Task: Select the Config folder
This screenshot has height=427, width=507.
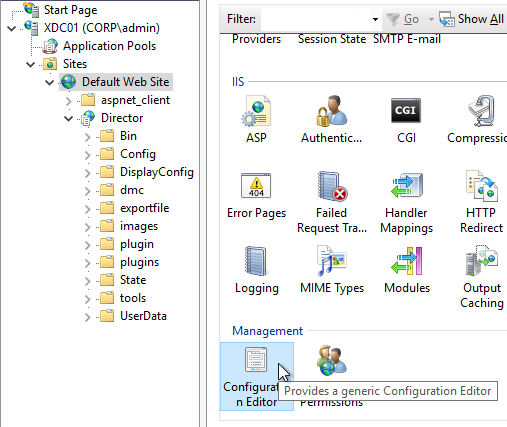Action: [138, 154]
